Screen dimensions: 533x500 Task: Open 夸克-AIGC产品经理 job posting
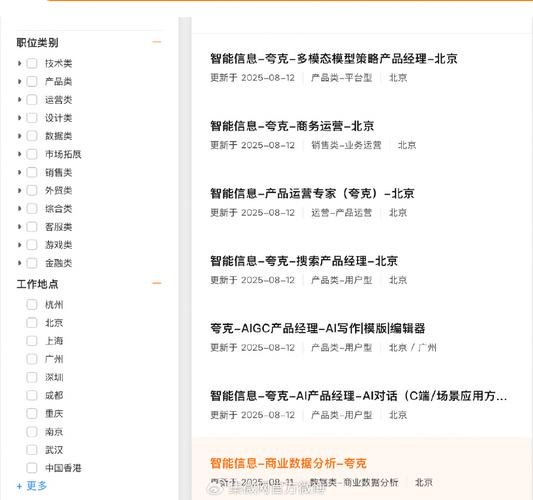click(x=317, y=328)
